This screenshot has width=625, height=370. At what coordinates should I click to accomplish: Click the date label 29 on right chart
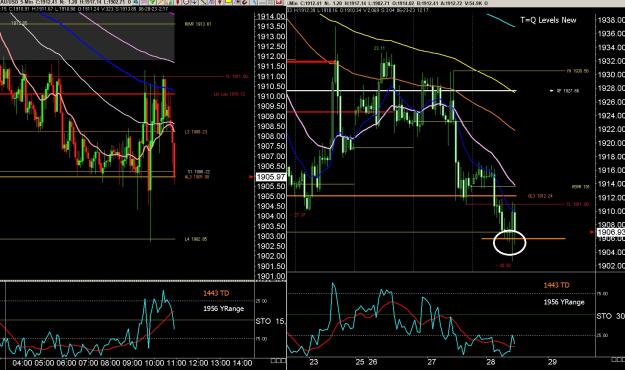(552, 362)
